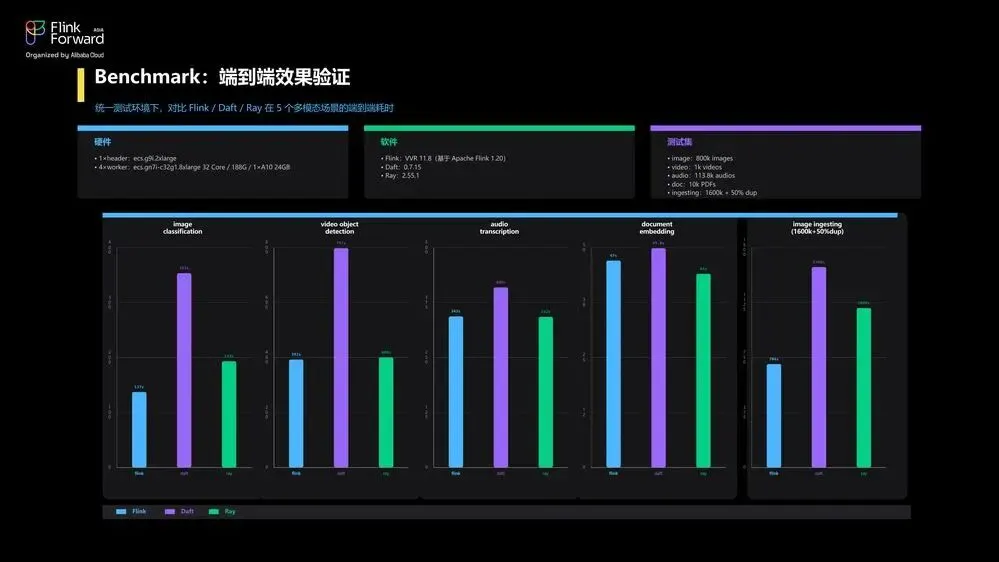
Task: Click the 'image classification' chart title
Action: 182,228
